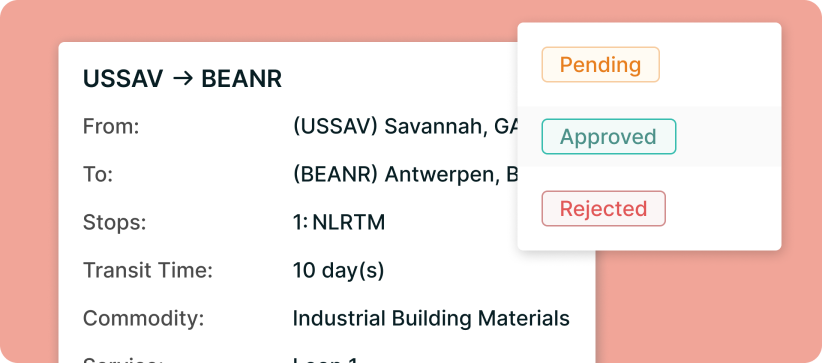Click the From: field label

point(111,126)
